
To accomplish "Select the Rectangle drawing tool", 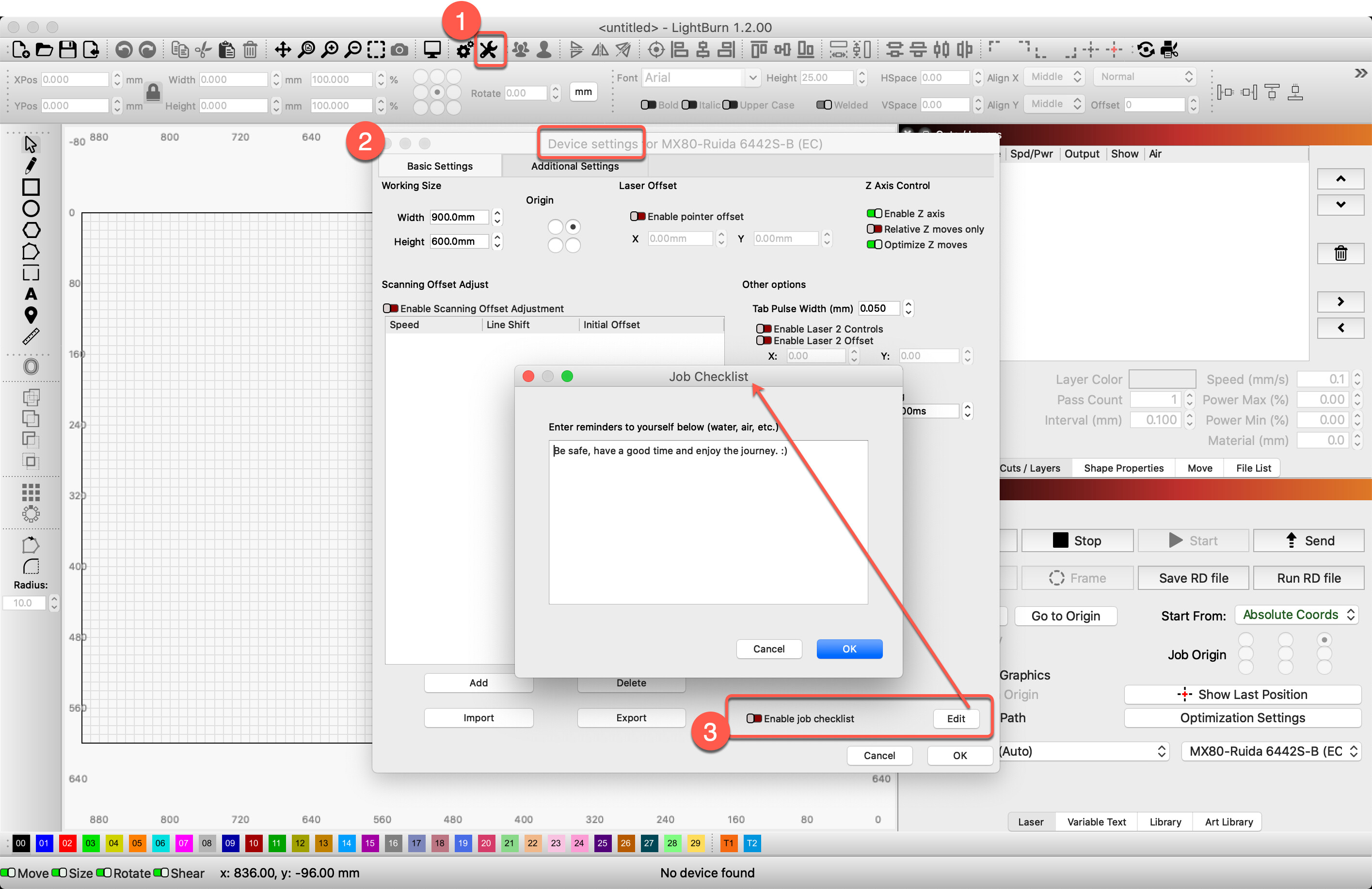I will point(31,187).
